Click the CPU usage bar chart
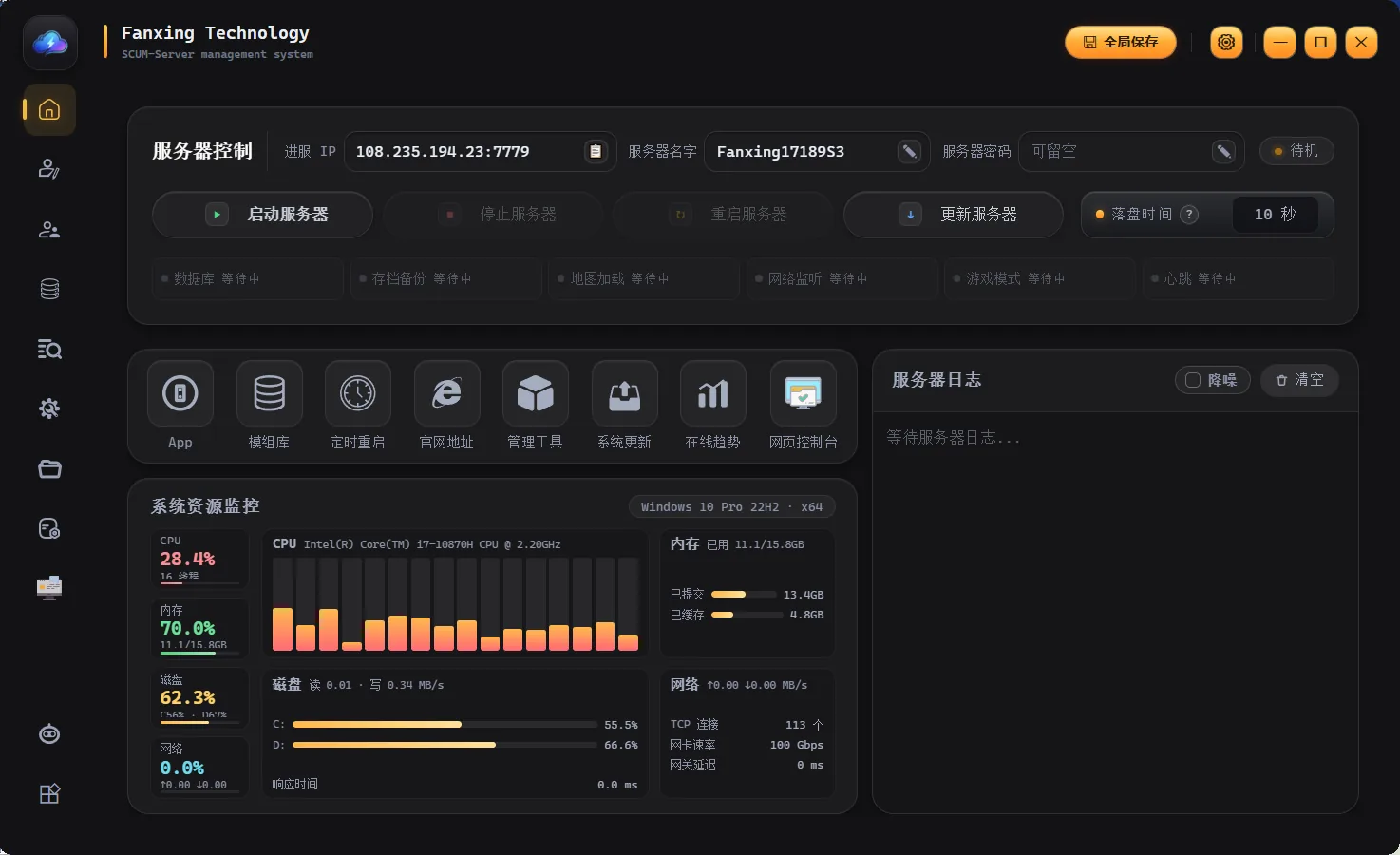 click(455, 604)
